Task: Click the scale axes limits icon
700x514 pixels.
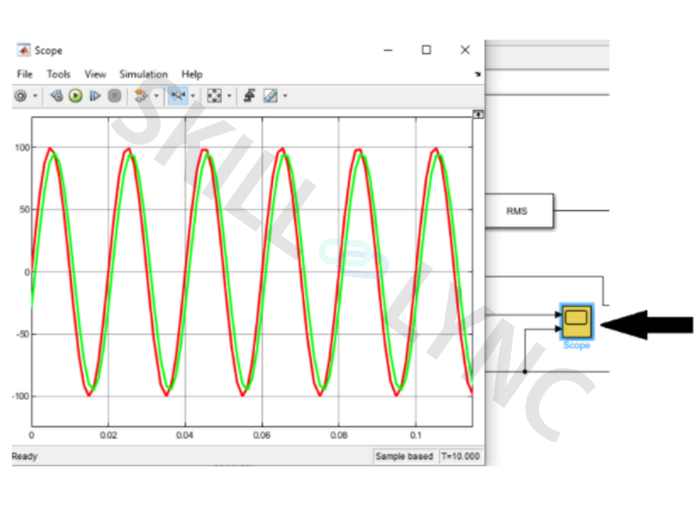Action: [x=214, y=96]
